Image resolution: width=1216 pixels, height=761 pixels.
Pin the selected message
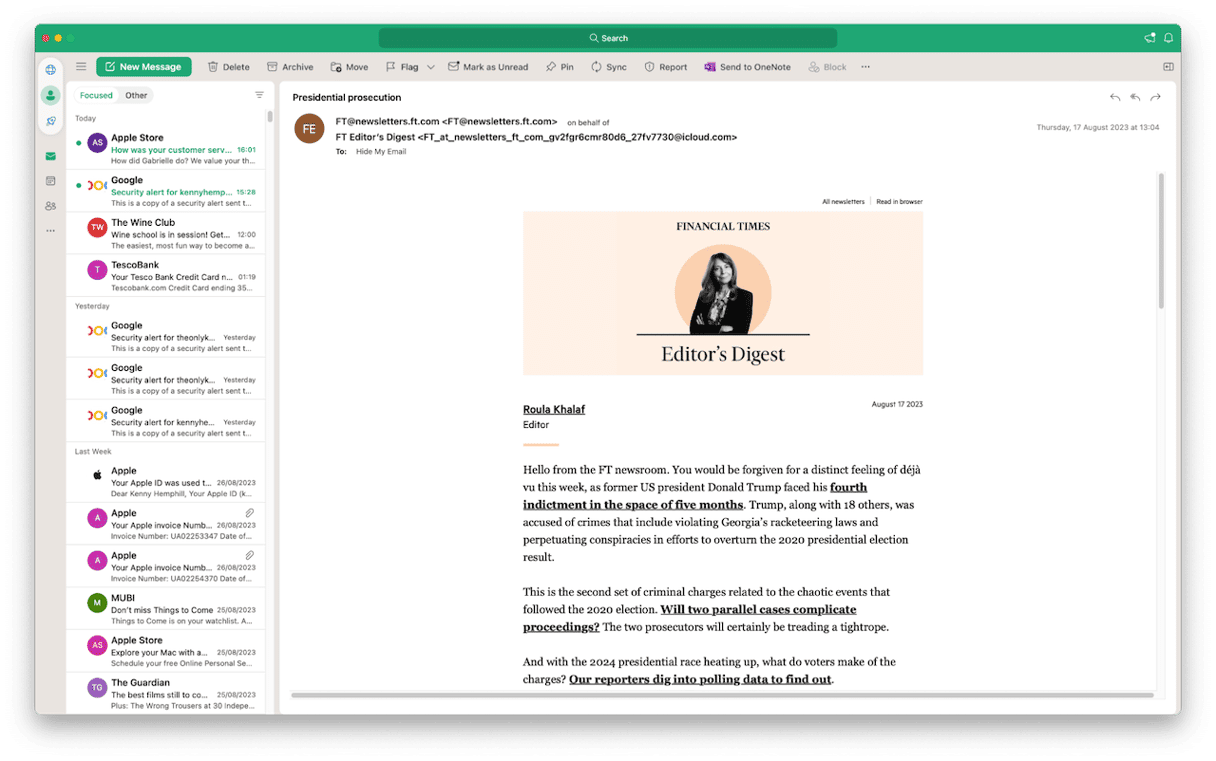pyautogui.click(x=560, y=67)
